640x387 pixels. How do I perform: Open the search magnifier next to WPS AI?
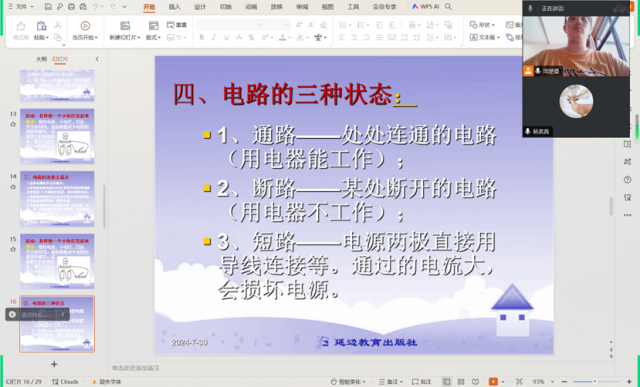[x=448, y=7]
